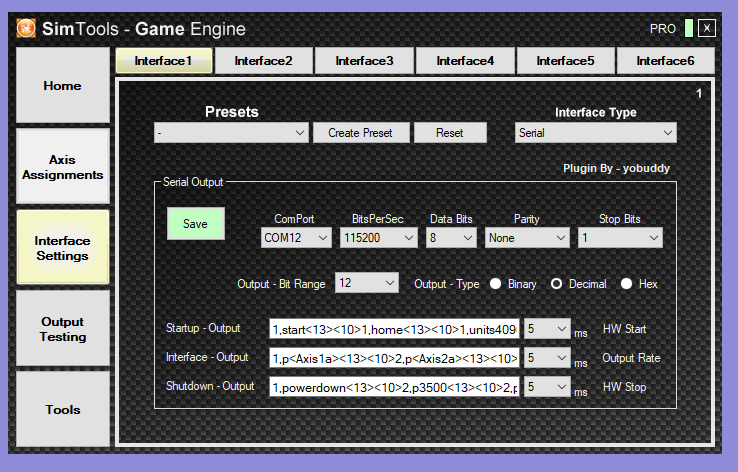Screen dimensions: 738x472
Task: Open the Parity dropdown showing None
Action: coord(527,238)
